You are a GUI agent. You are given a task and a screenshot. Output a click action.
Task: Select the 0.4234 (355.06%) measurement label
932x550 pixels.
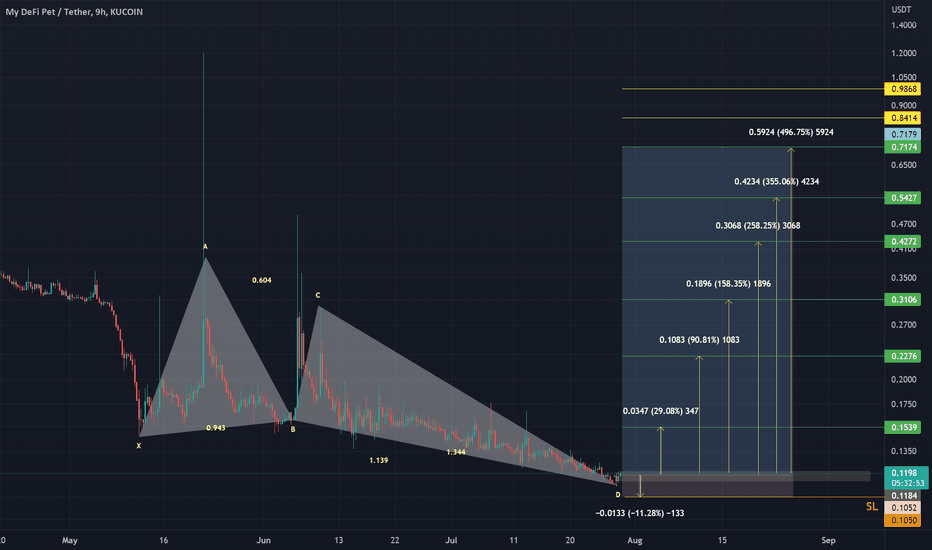coord(776,181)
